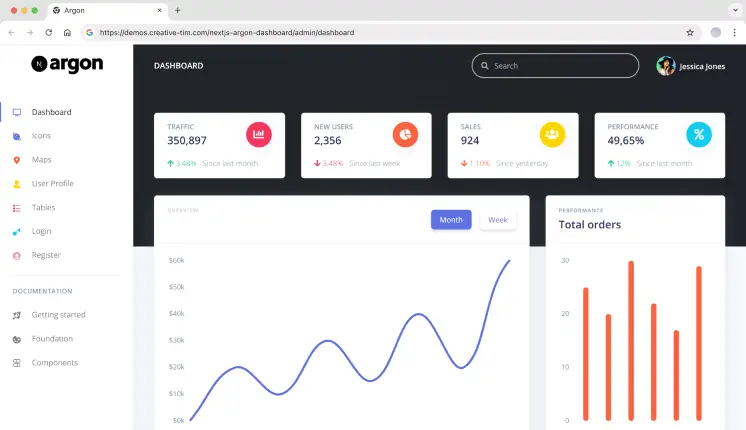Screen dimensions: 746x430
Task: Click the red Traffic chart icon
Action: click(x=259, y=134)
